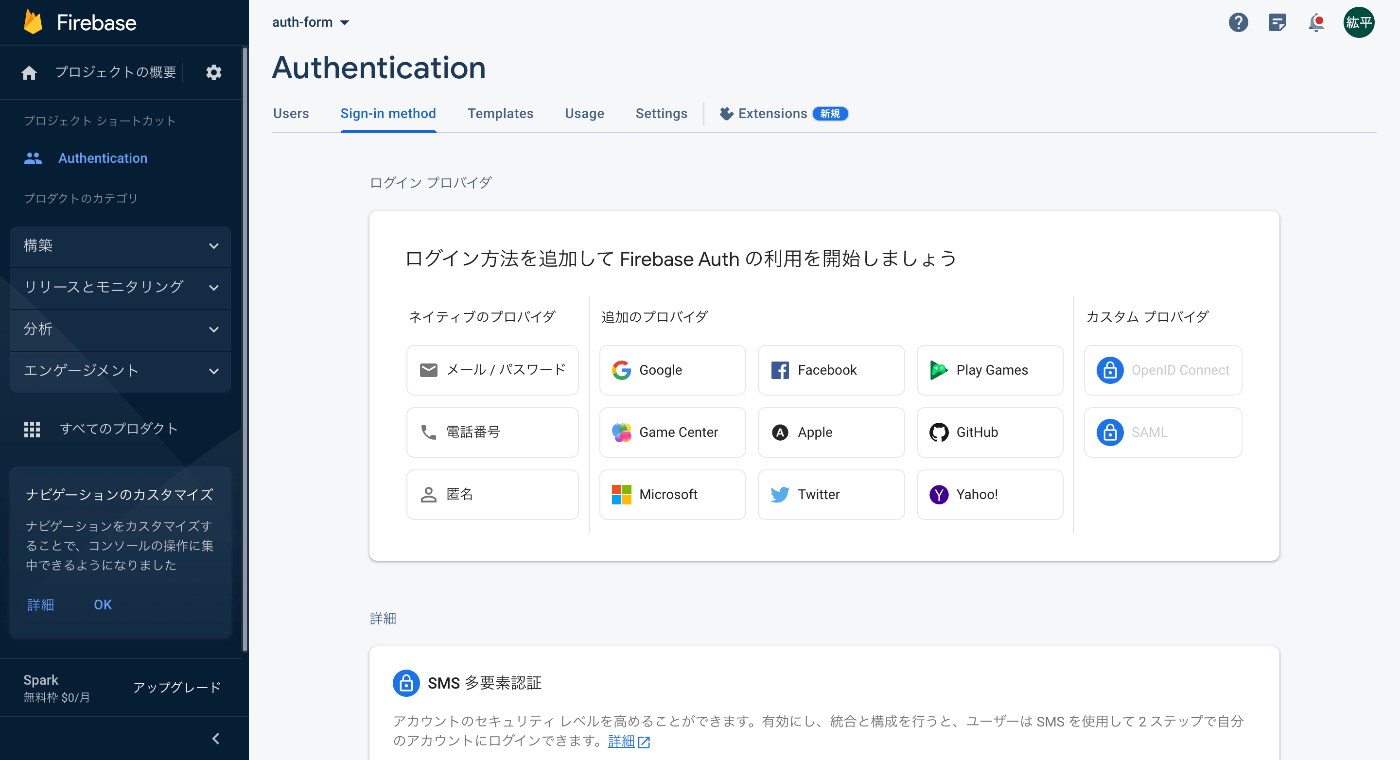The height and width of the screenshot is (760, 1400).
Task: Choose the Microsoft sign-in provider
Action: click(x=672, y=494)
